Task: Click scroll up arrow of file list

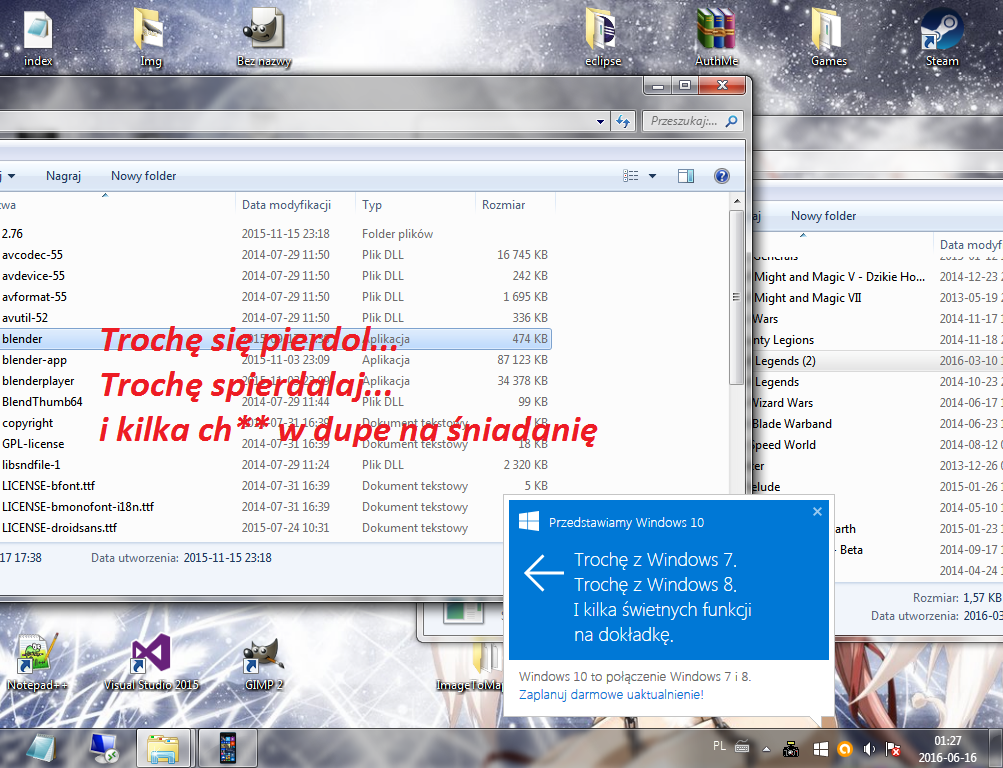Action: 737,201
